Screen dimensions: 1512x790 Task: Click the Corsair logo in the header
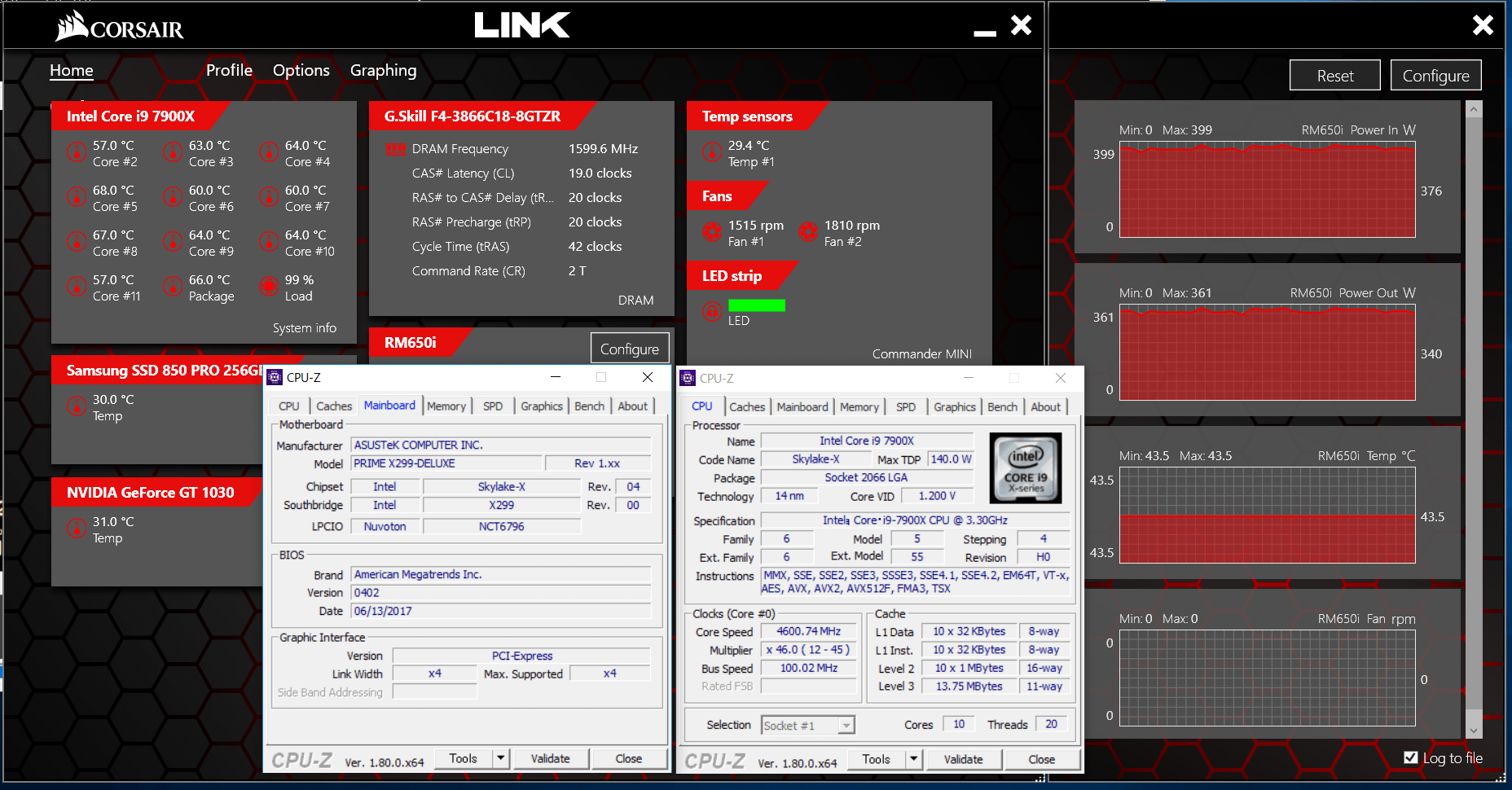(120, 27)
